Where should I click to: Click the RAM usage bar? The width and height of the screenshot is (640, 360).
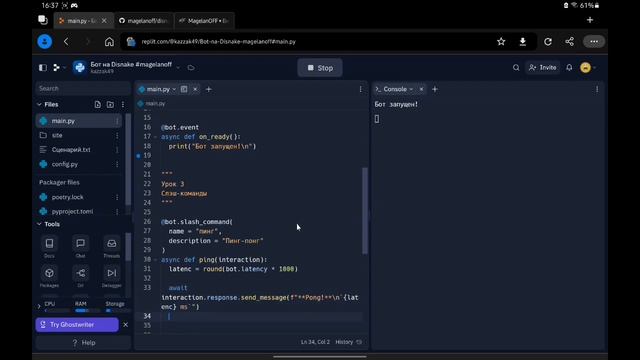pyautogui.click(x=87, y=311)
